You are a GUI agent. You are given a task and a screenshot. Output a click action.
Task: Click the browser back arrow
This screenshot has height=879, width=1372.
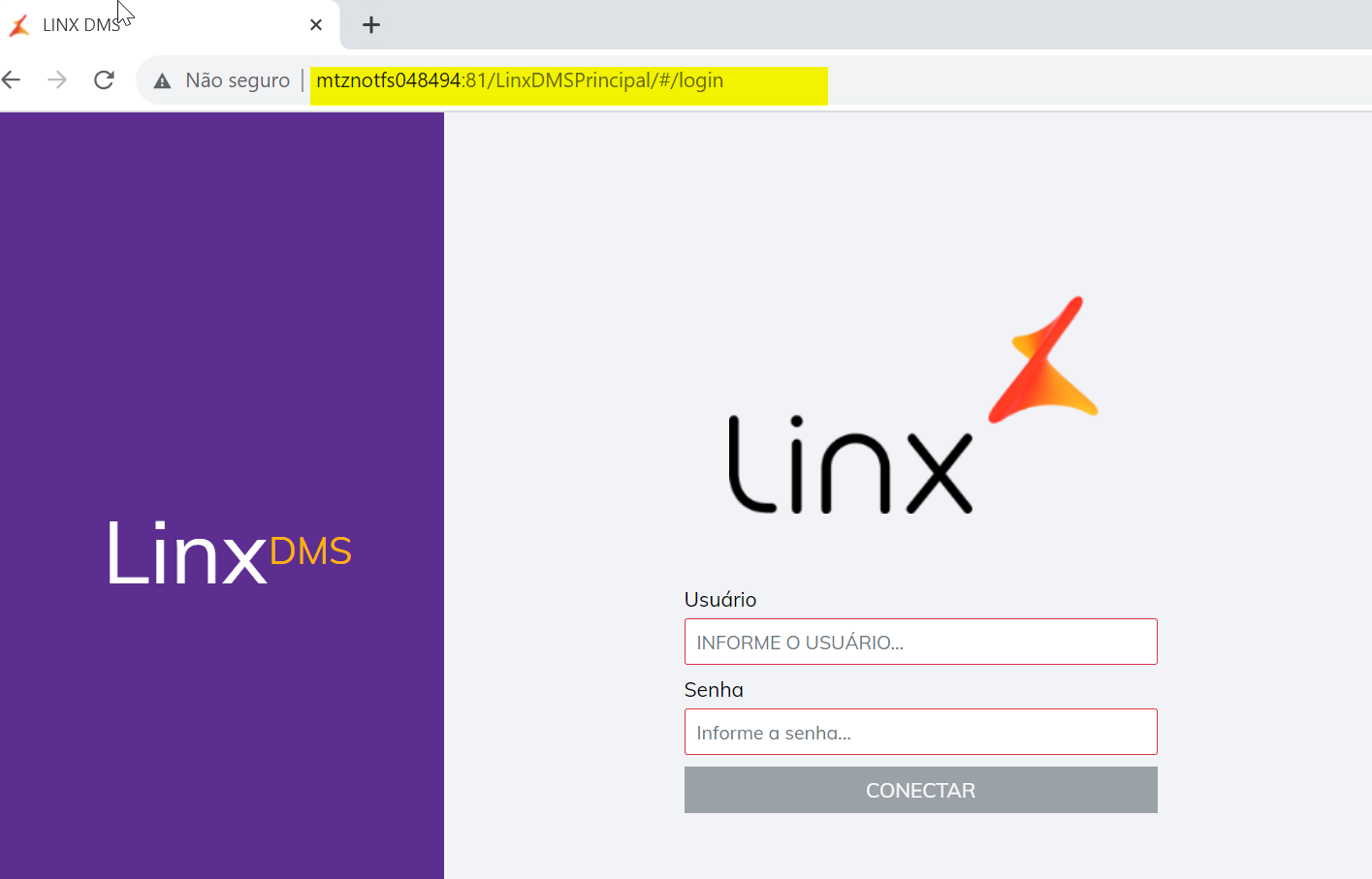point(12,80)
